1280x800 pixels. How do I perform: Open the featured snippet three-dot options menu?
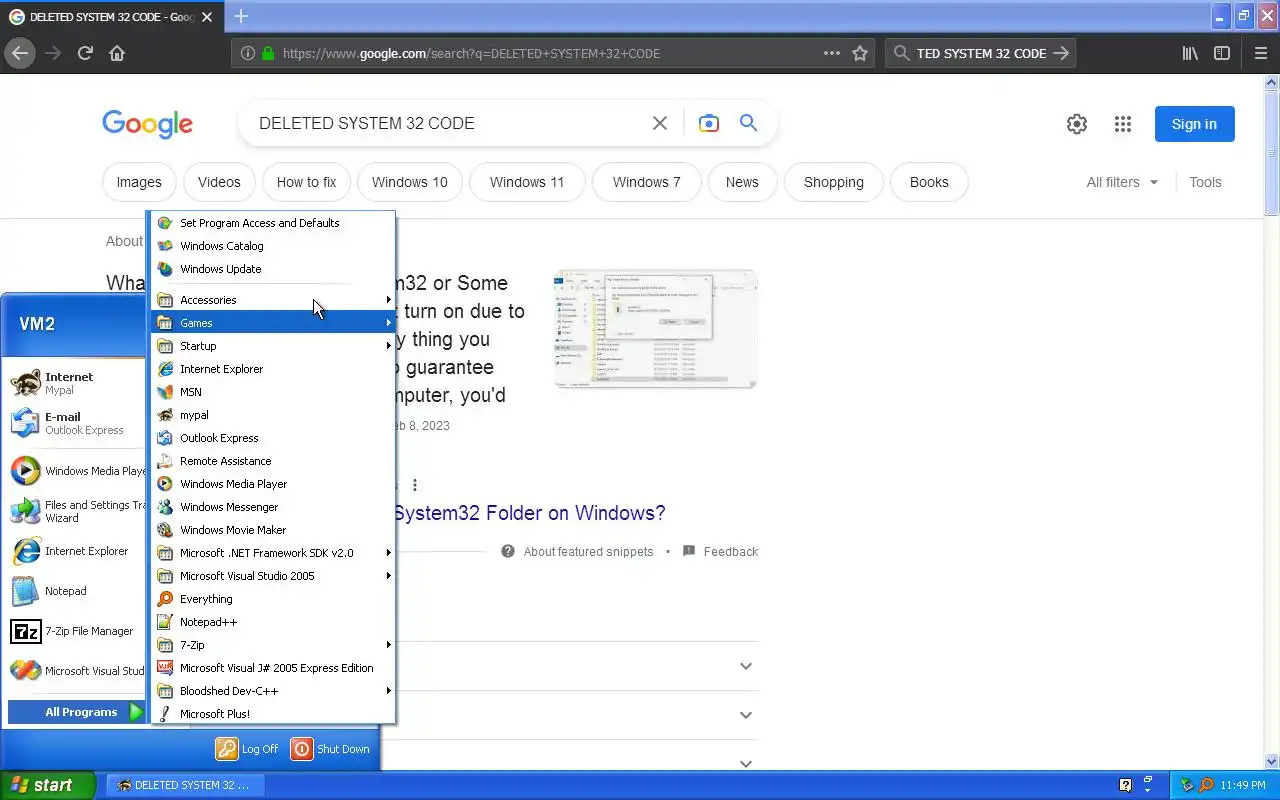coord(415,485)
